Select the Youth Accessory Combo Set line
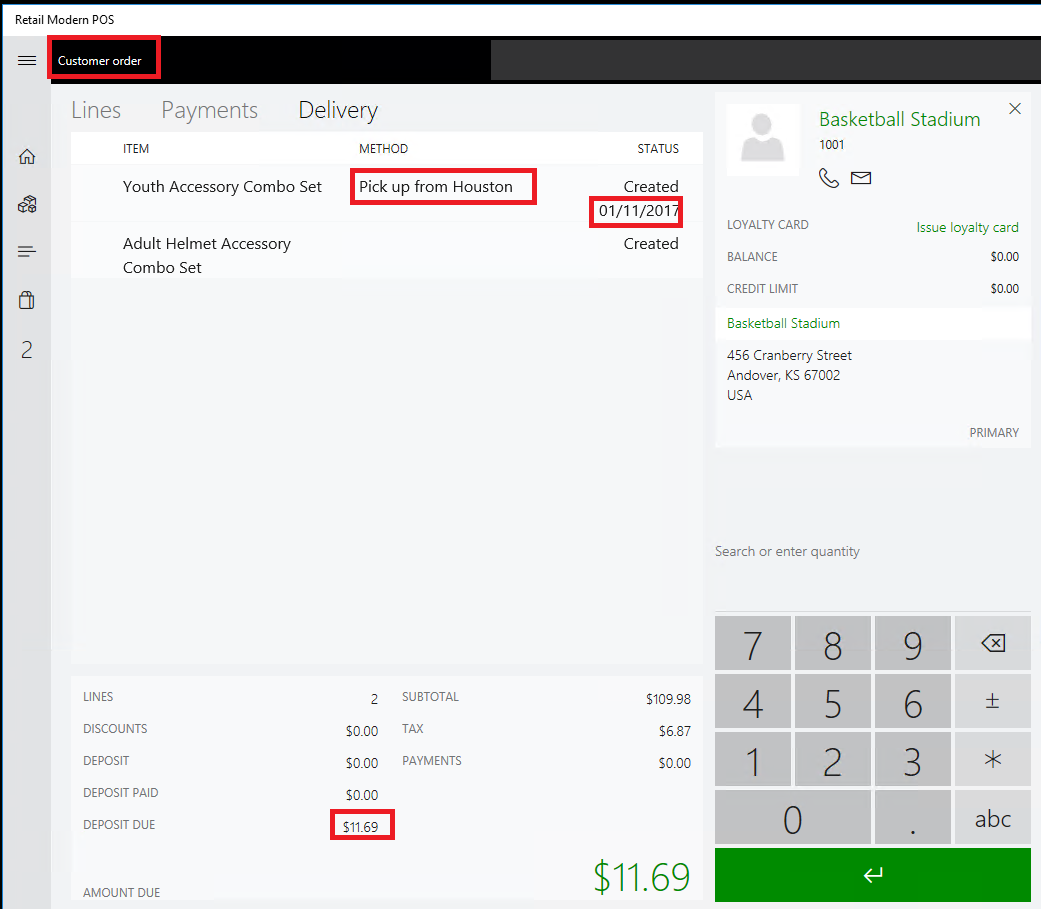Screen dimensions: 1041x909 pyautogui.click(x=222, y=187)
